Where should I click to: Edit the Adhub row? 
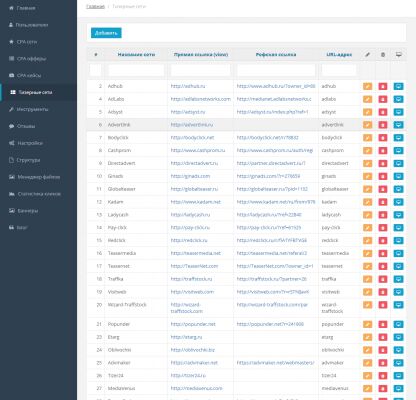367,86
